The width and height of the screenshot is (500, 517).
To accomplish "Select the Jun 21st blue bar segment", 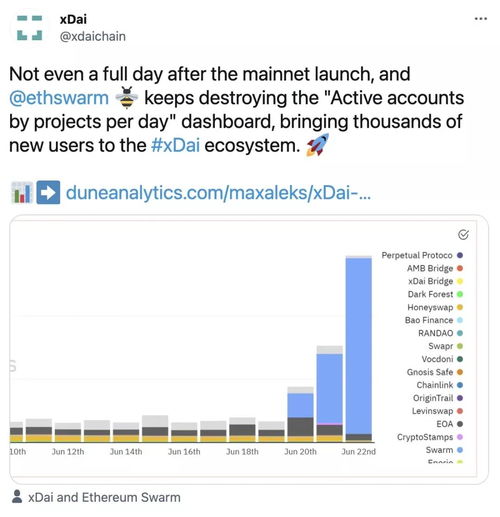I will click(330, 388).
